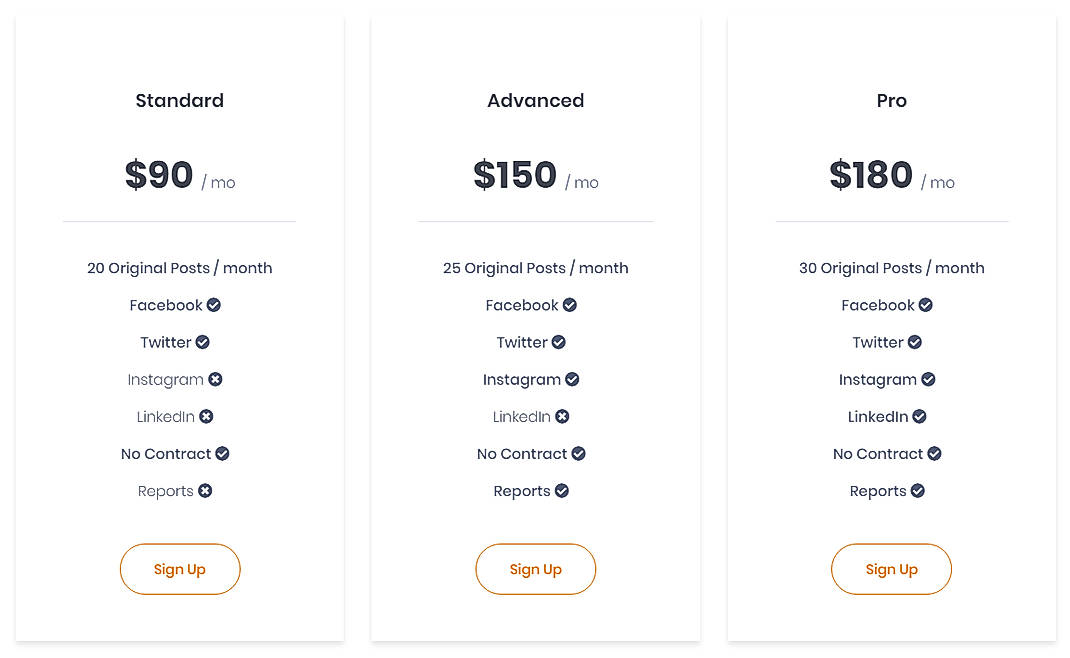Screen dimensions: 1070x658
Task: Click the Facebook label in the Pro column
Action: (878, 305)
